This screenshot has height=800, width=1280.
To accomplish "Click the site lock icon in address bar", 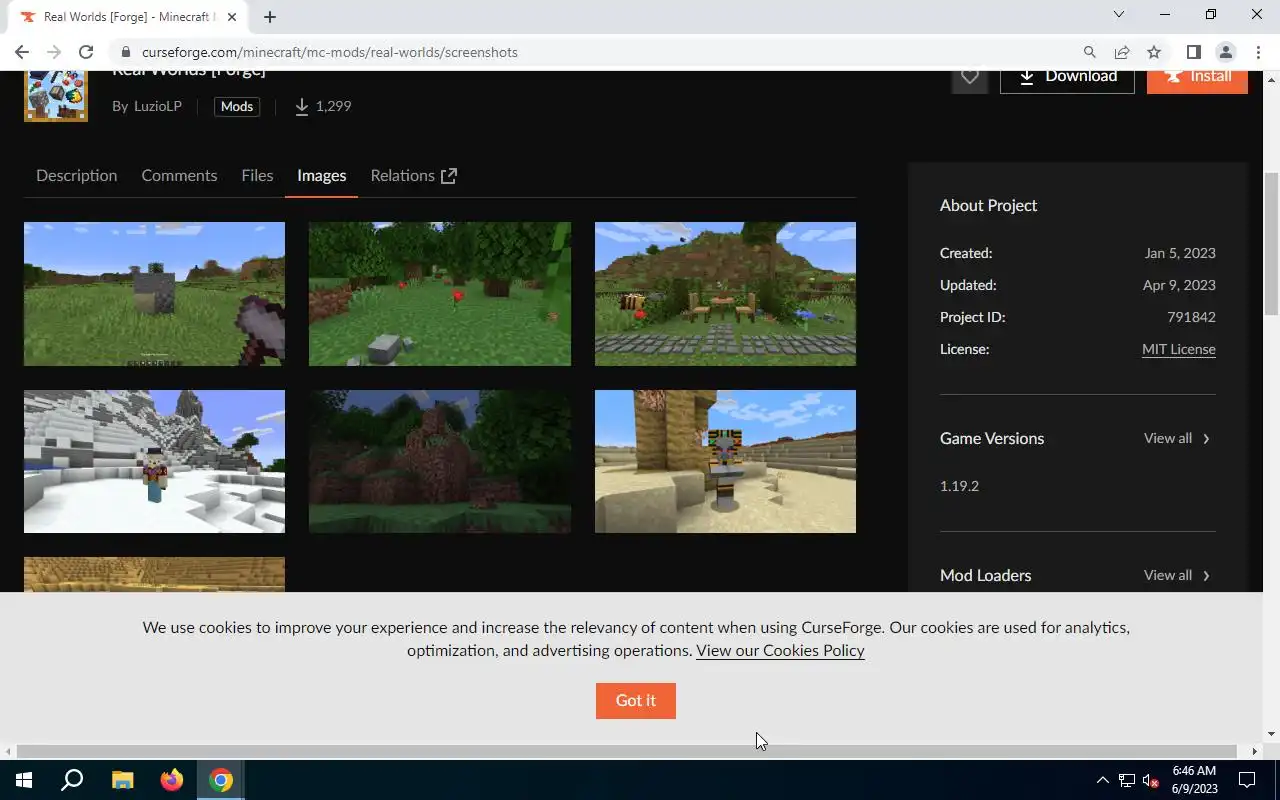I will click(x=125, y=52).
